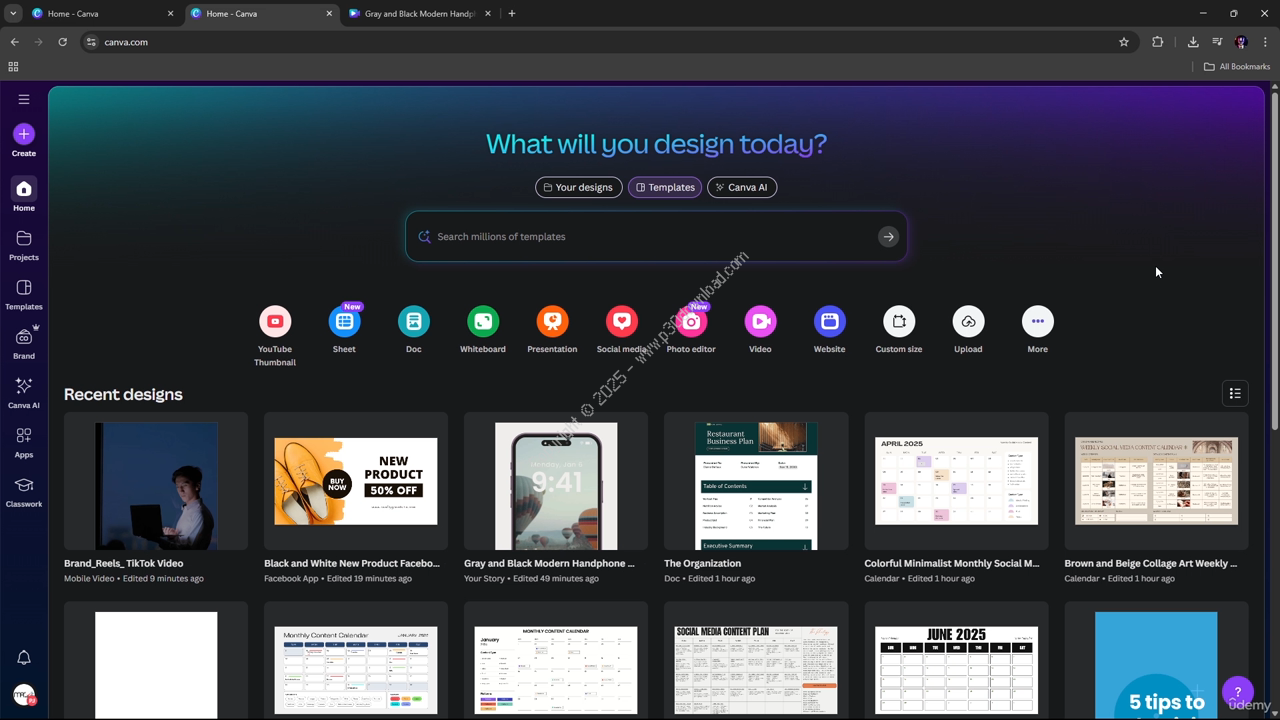Screen dimensions: 1280x720
Task: Select the Canva AI filter pill
Action: coord(742,187)
